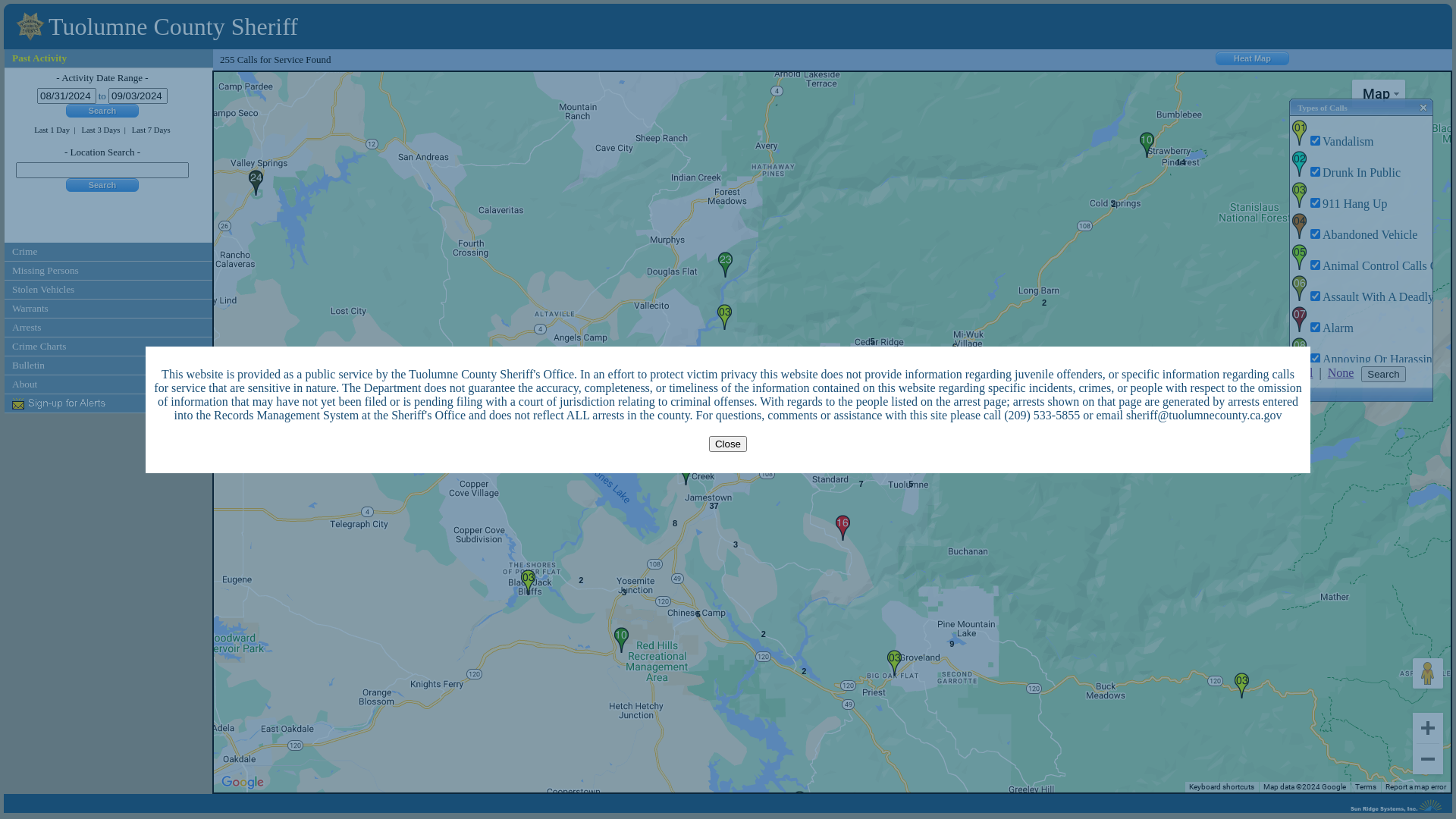Viewport: 1456px width, 819px height.
Task: Click the 03 911 Hang Up legend pin
Action: coord(1299,196)
